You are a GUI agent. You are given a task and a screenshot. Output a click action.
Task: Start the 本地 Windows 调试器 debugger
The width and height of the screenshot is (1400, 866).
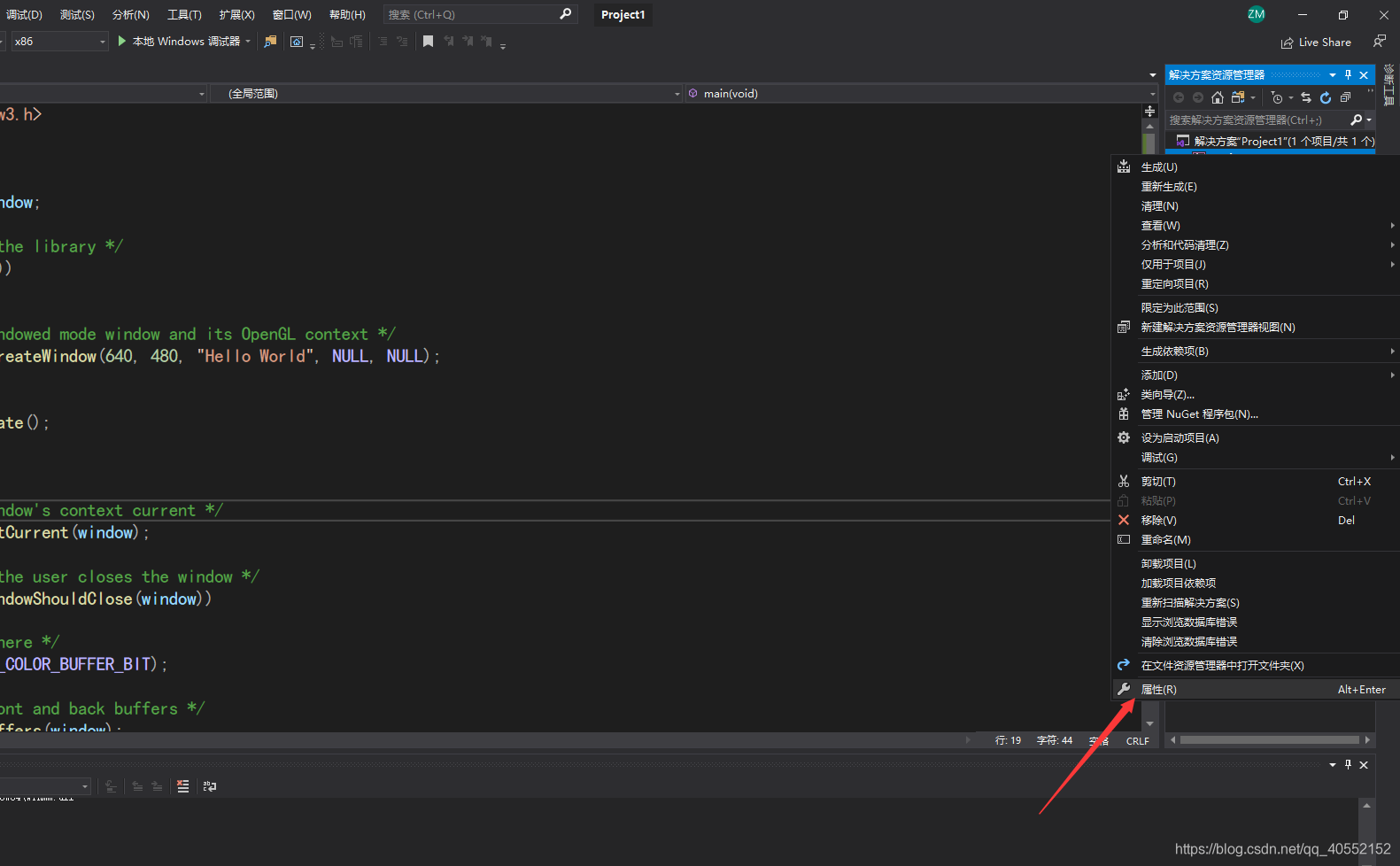click(179, 42)
